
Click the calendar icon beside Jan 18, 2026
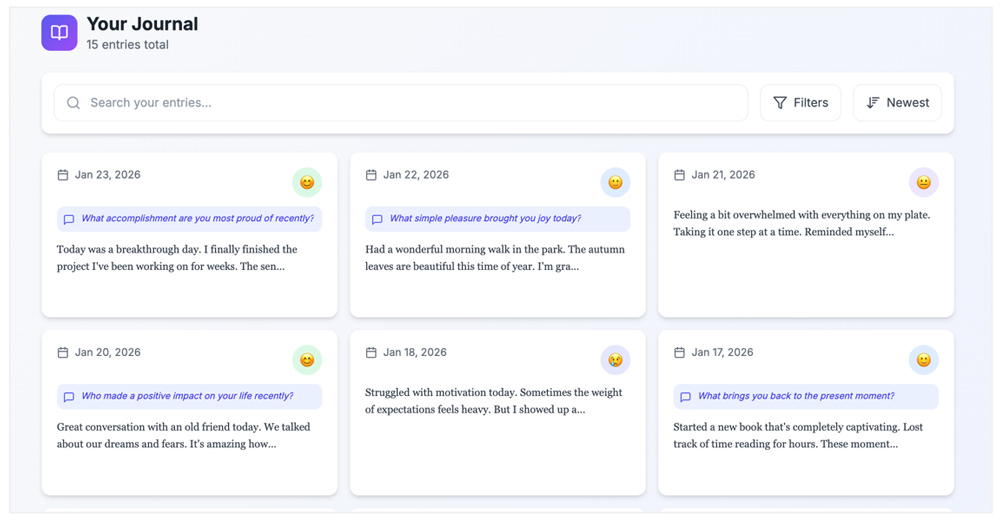click(x=371, y=353)
